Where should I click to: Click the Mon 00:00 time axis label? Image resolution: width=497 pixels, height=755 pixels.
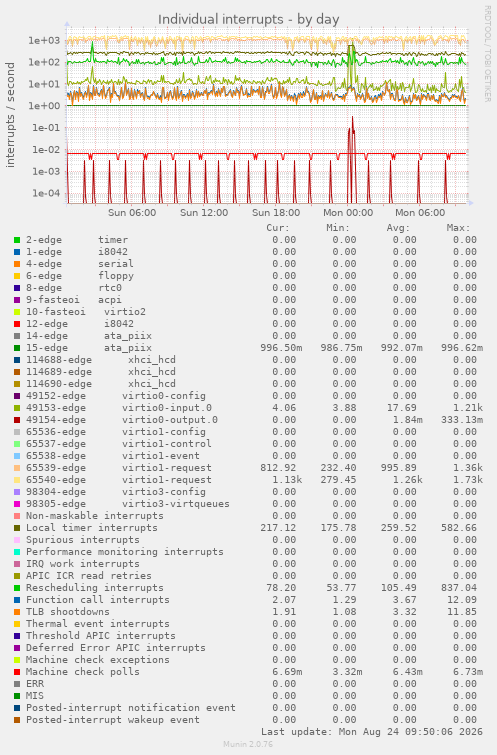348,213
